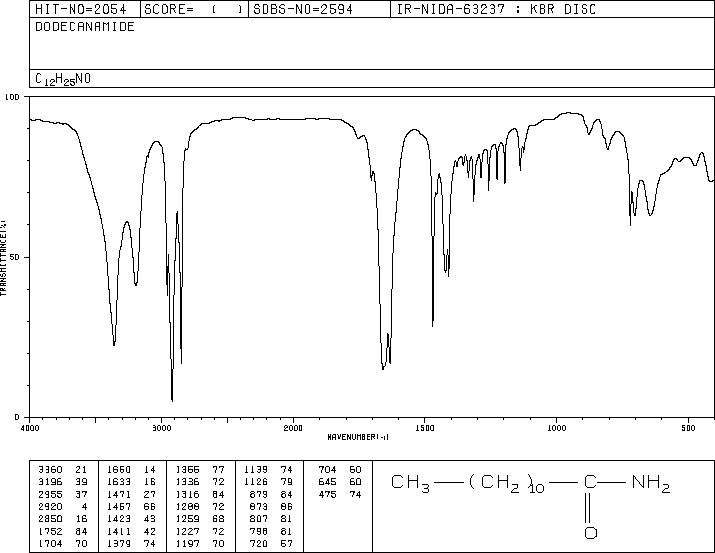Click the 3000 wavenumber axis label

coord(161,428)
